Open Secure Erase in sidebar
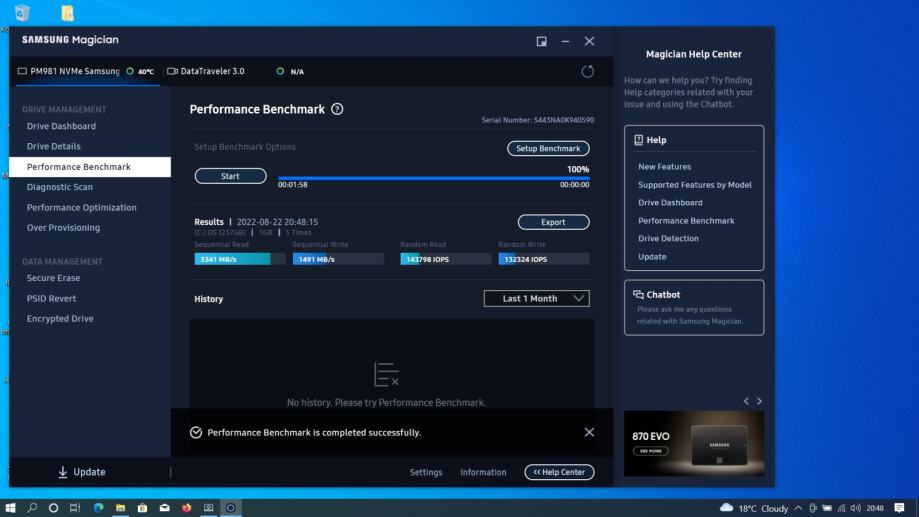This screenshot has width=919, height=517. click(53, 278)
